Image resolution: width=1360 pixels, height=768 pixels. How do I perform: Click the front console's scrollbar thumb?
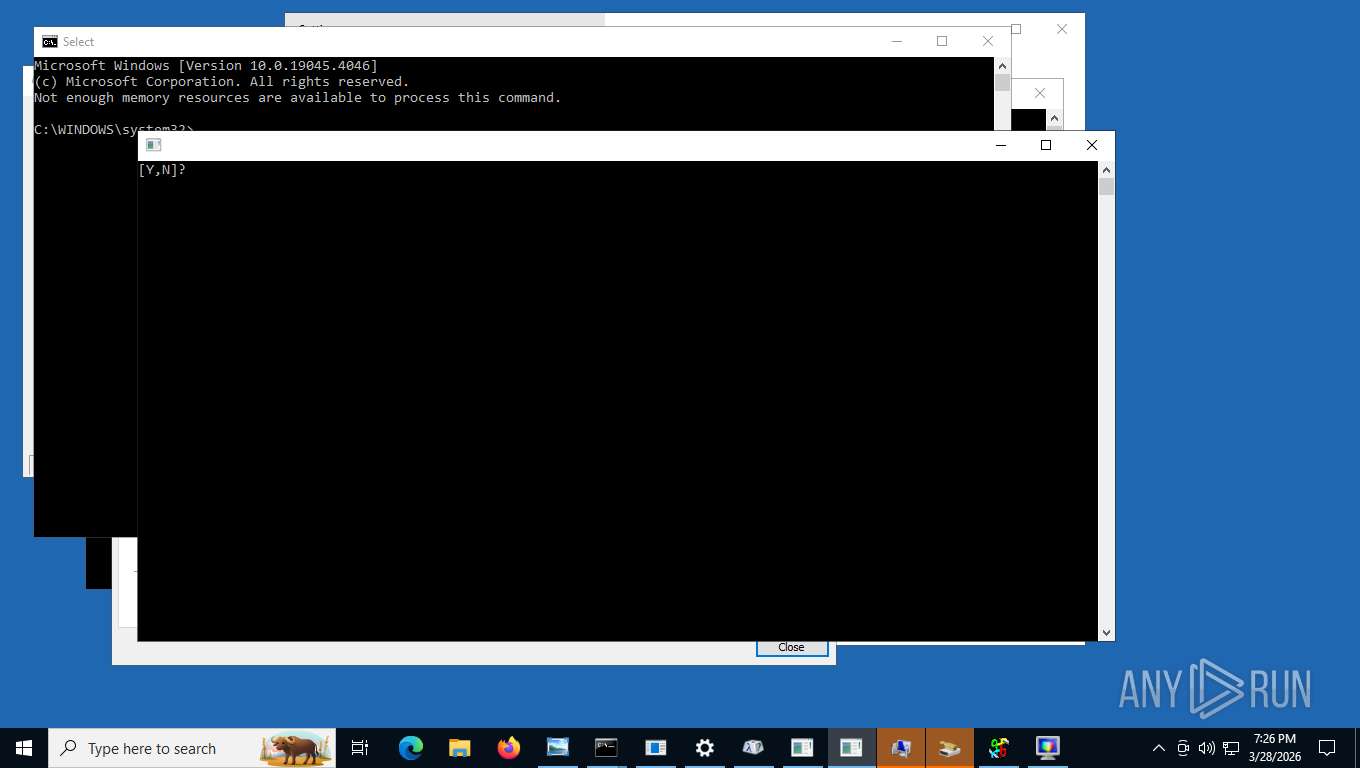pos(1106,186)
